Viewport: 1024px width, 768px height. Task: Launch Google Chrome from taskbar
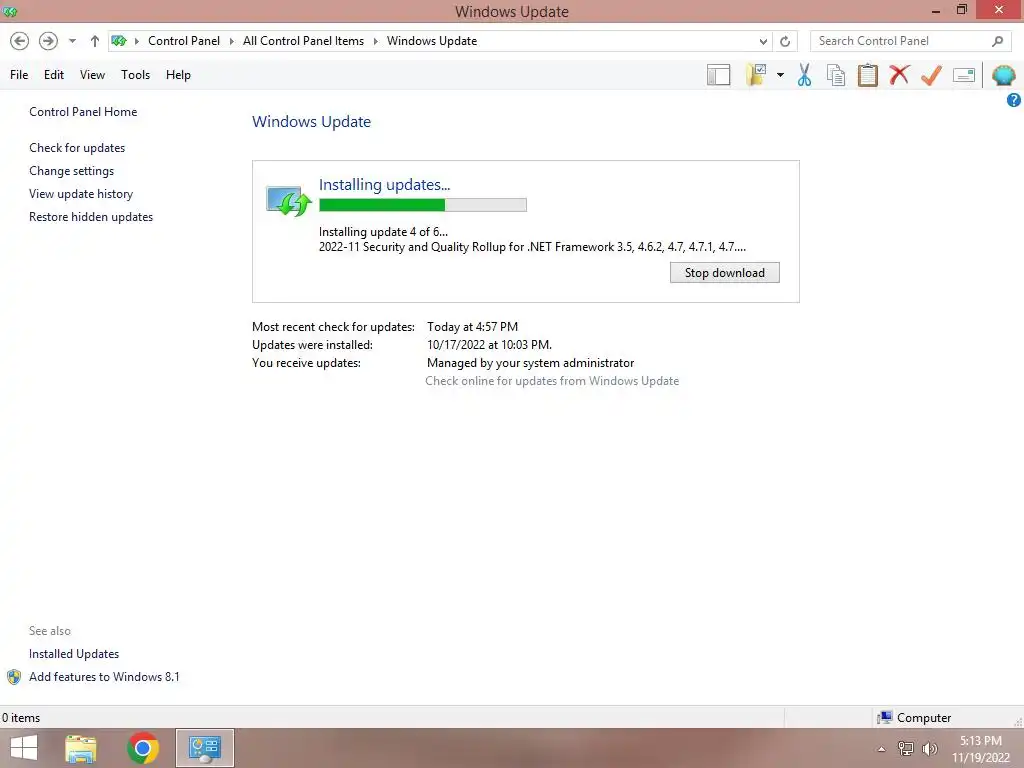[x=143, y=748]
